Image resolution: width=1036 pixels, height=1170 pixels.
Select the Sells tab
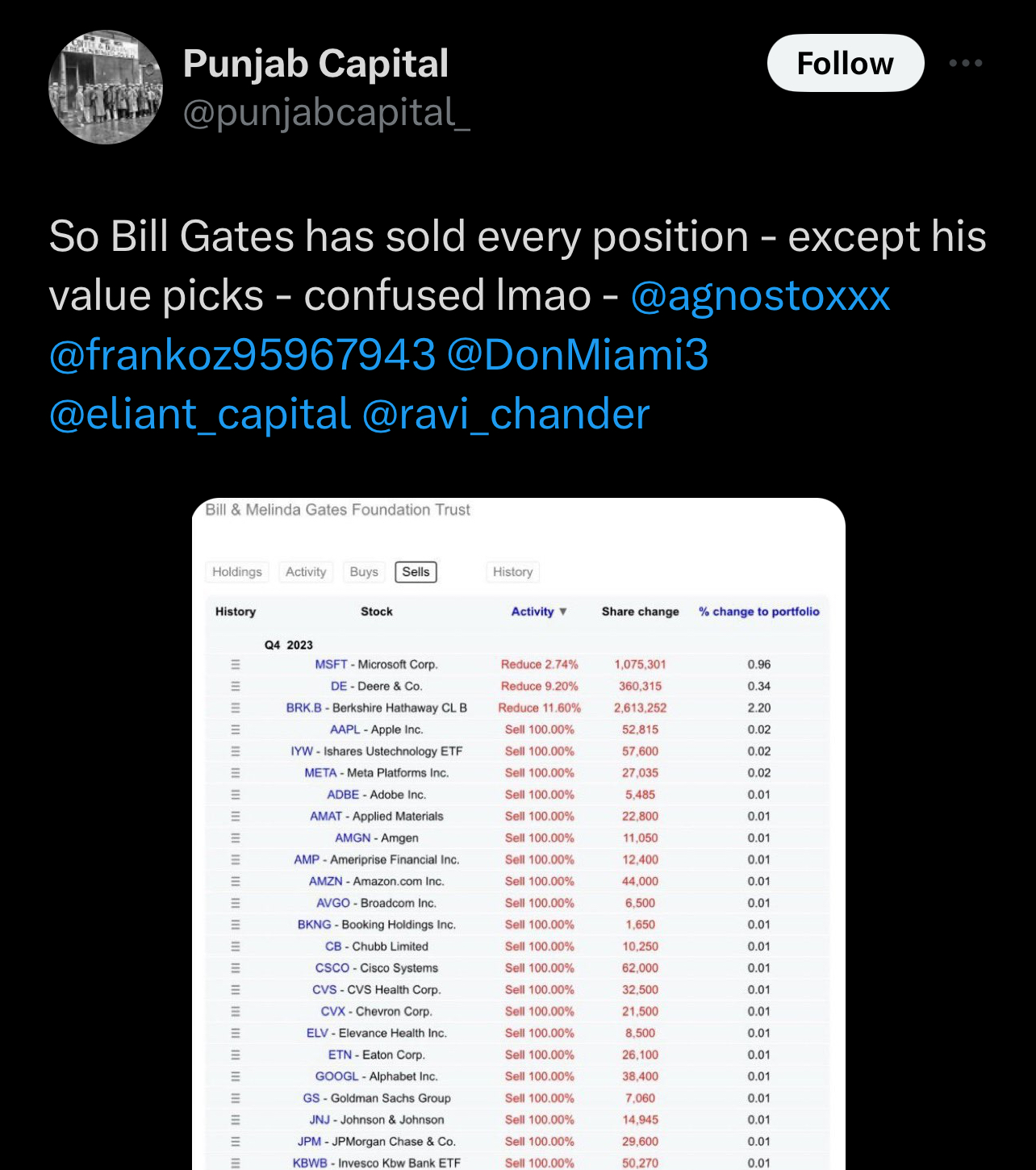(416, 572)
